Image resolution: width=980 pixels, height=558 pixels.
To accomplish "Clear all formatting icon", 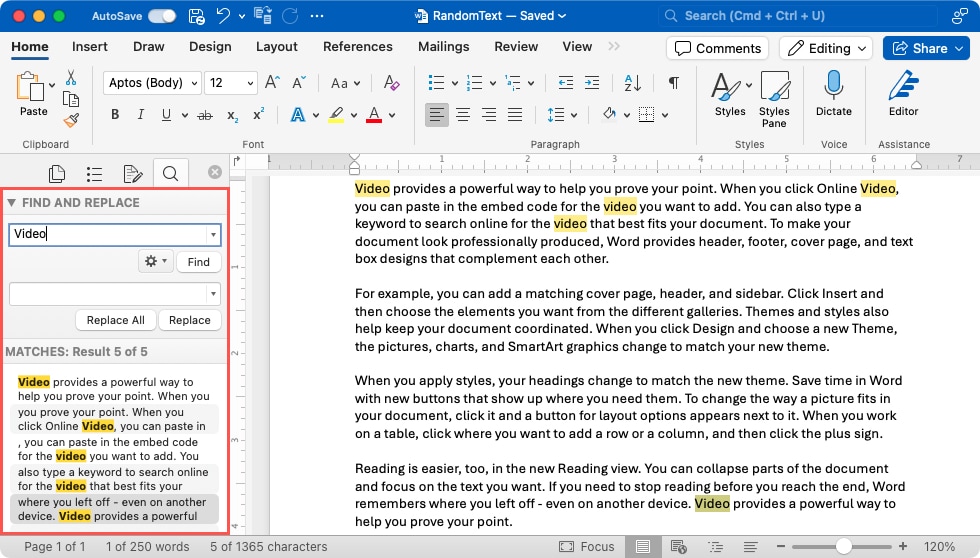I will click(391, 82).
